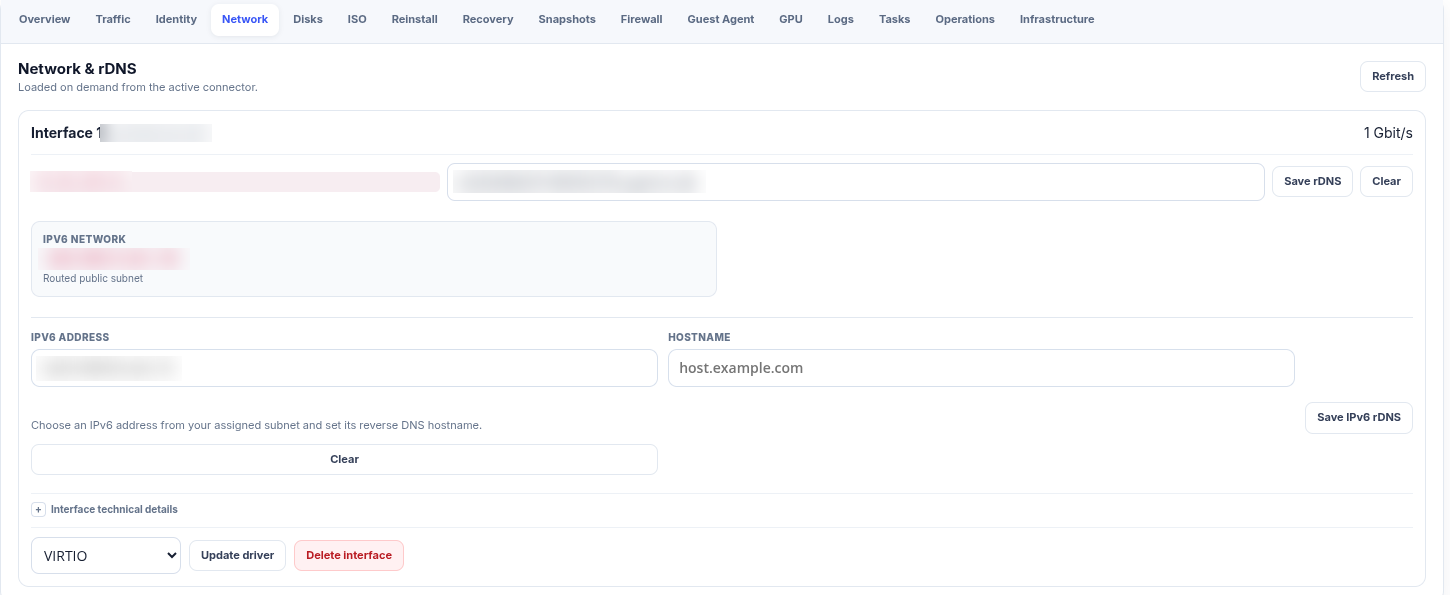Clear the IPv4 rDNS field
1450x595 pixels.
pyautogui.click(x=1386, y=181)
